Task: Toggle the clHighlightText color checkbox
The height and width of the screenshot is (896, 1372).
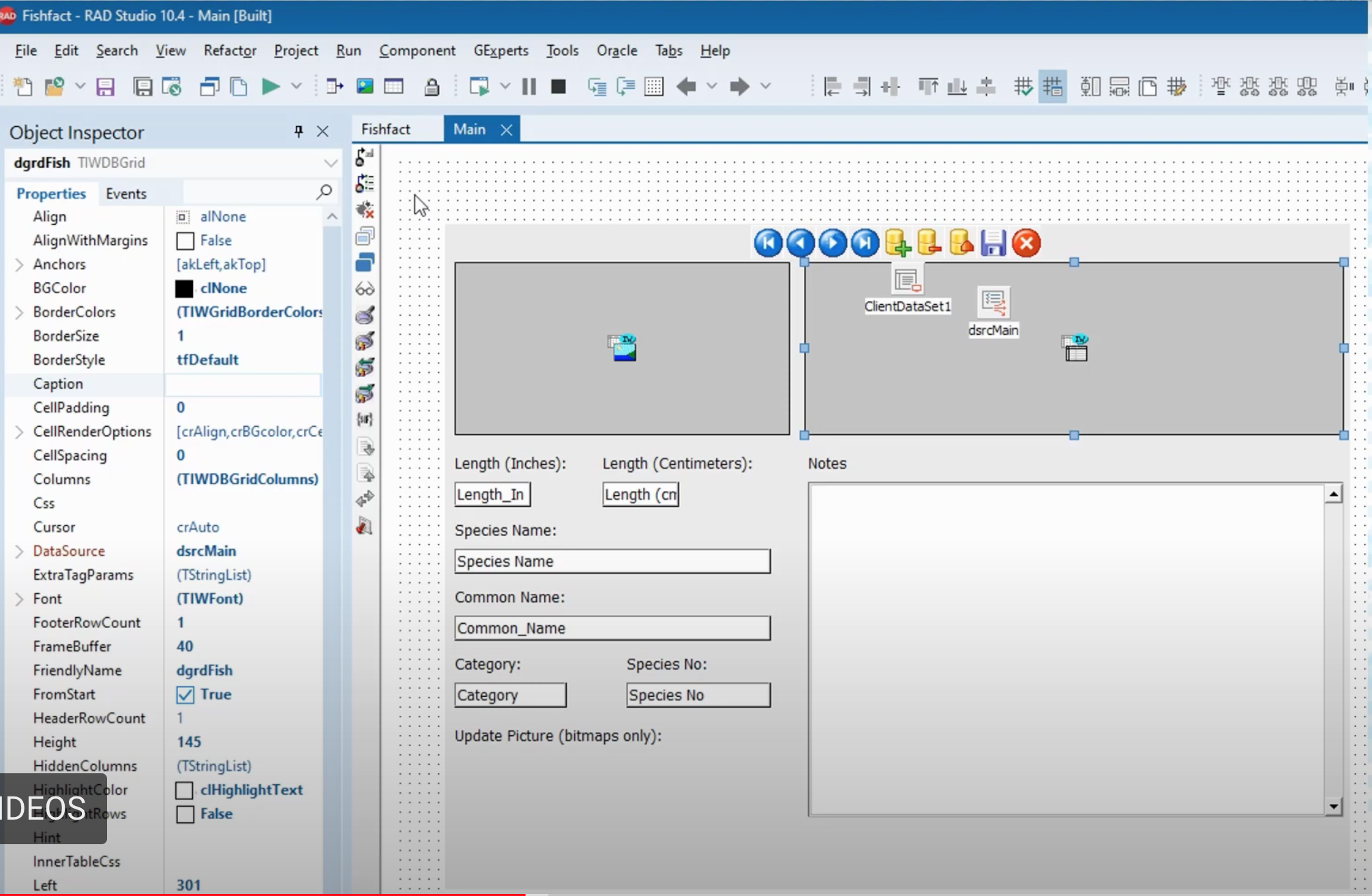Action: 184,790
